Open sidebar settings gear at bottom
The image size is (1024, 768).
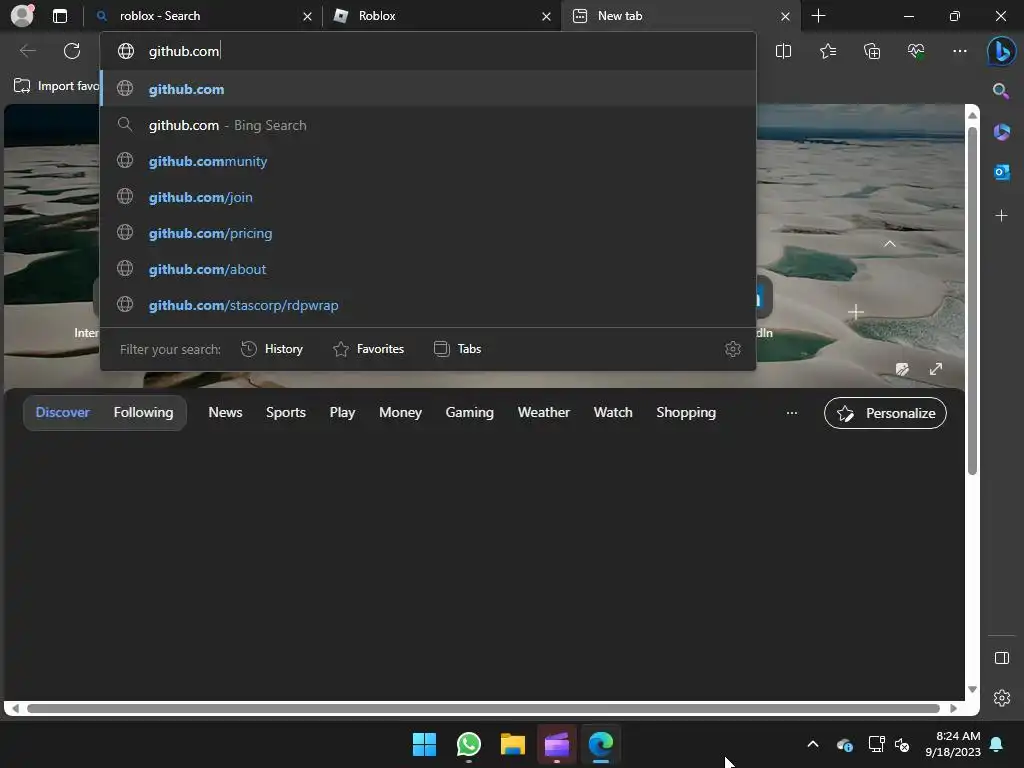point(1002,697)
